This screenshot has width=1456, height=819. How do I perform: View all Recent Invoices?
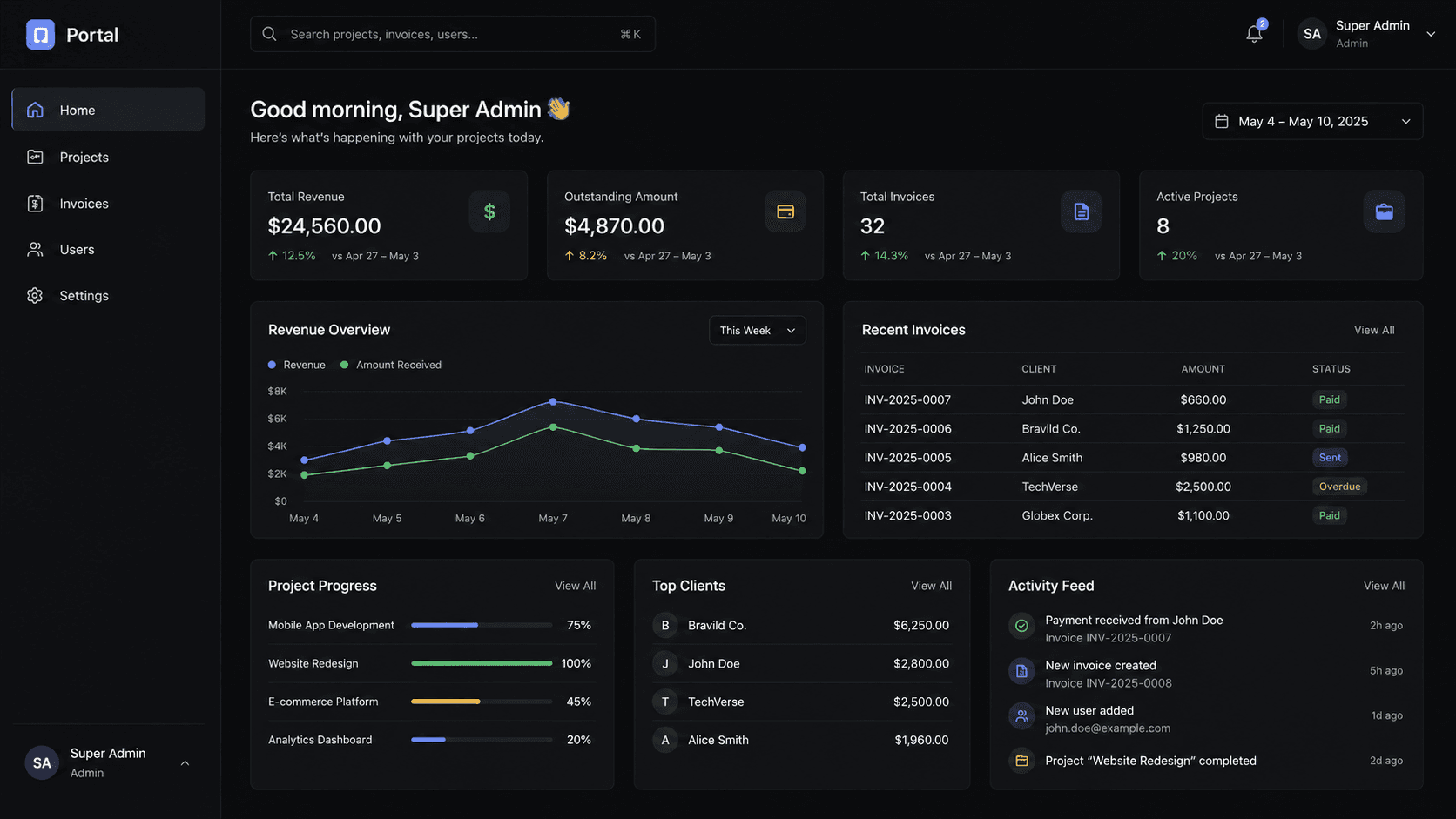(x=1374, y=331)
